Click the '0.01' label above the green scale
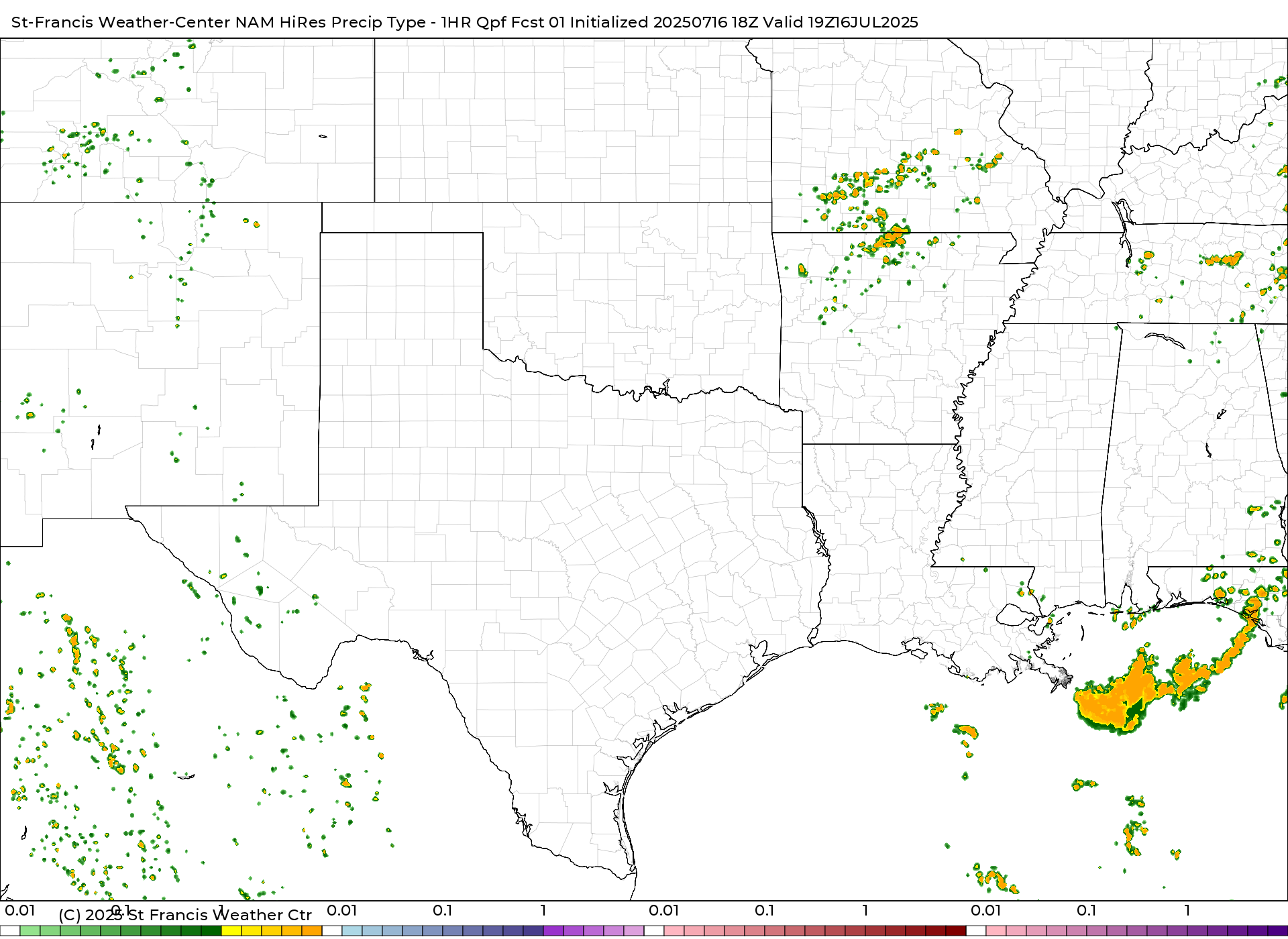 [x=19, y=910]
